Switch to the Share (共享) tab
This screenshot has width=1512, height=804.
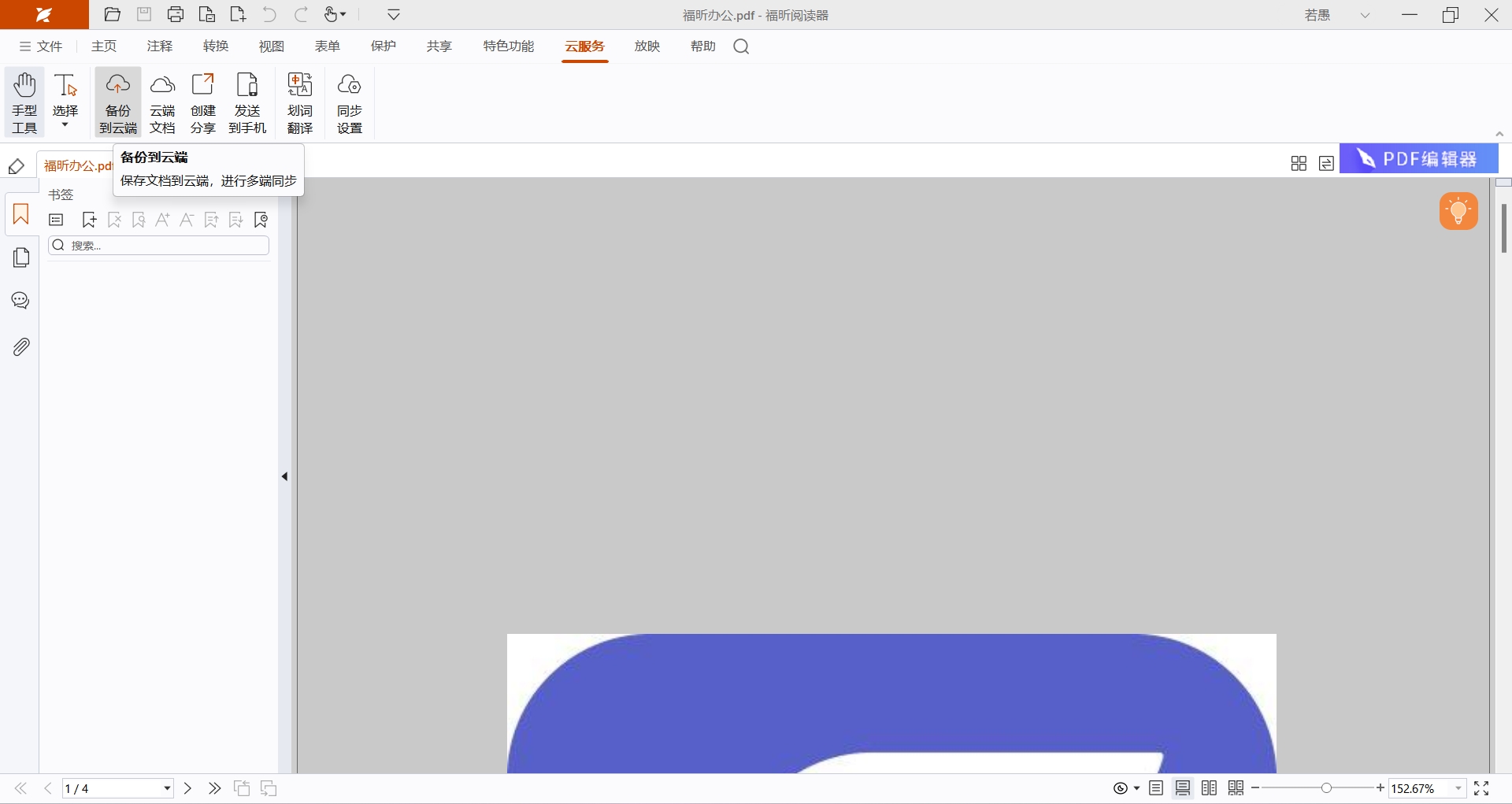[439, 46]
